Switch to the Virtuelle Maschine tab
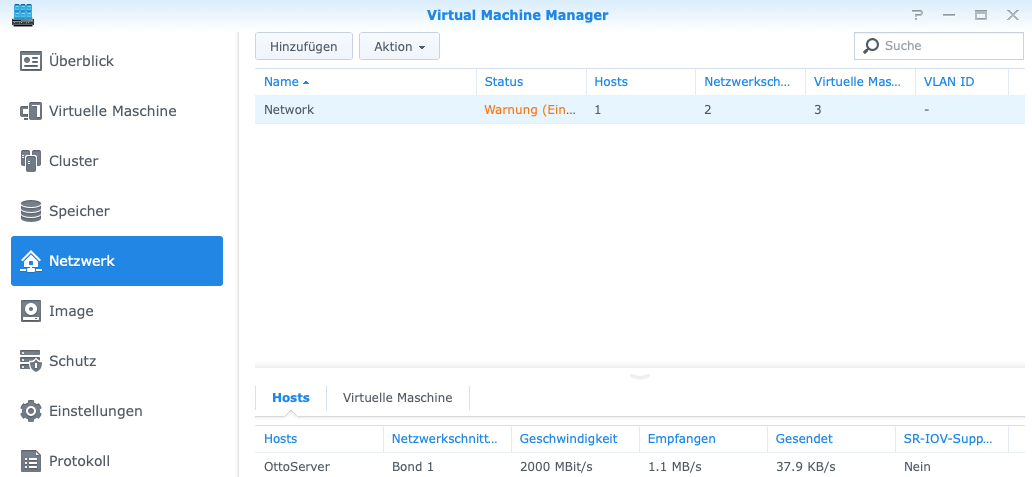This screenshot has height=477, width=1032. (x=397, y=398)
